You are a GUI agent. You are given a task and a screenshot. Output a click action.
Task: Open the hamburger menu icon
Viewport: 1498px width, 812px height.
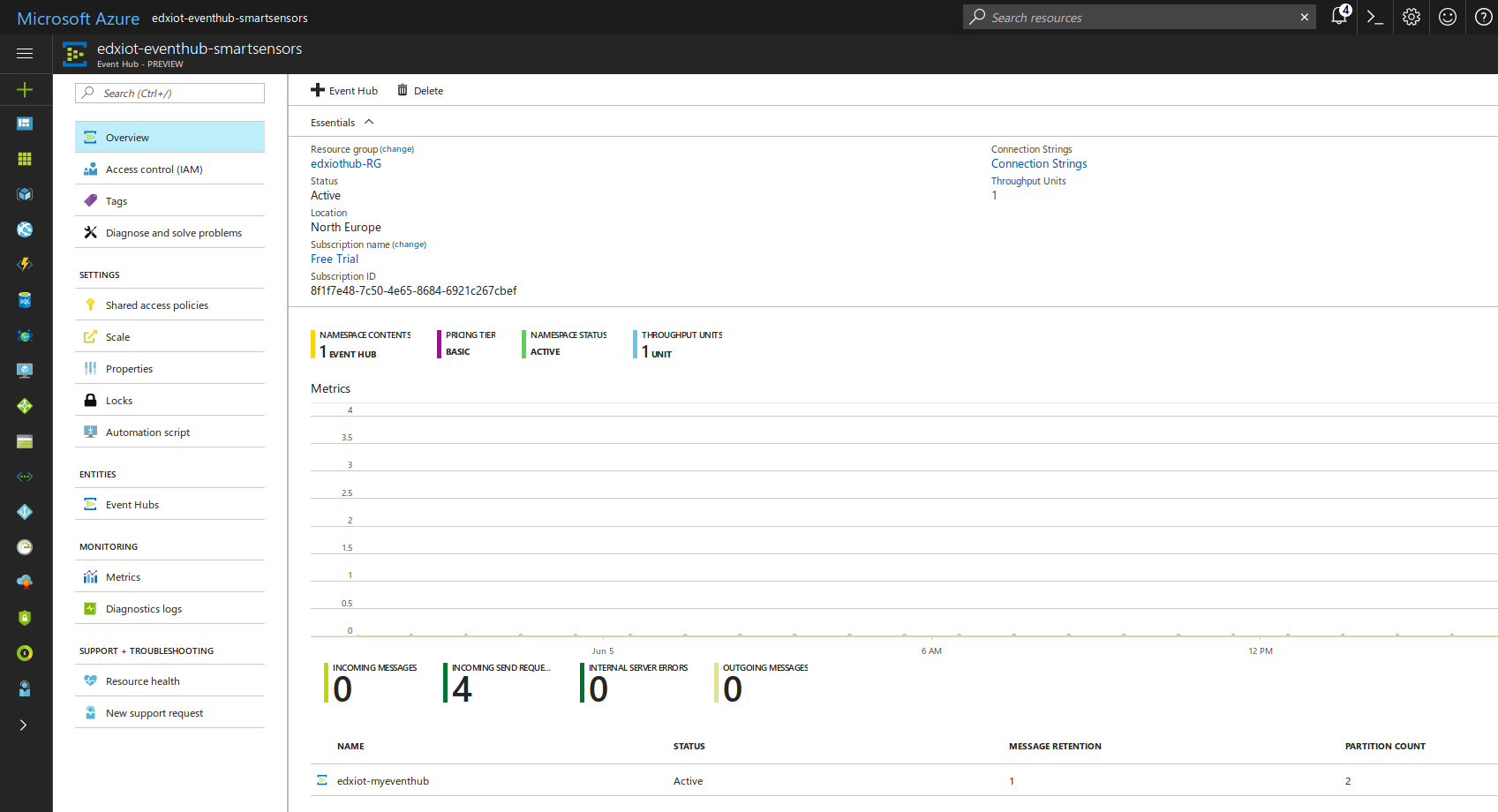pos(25,54)
